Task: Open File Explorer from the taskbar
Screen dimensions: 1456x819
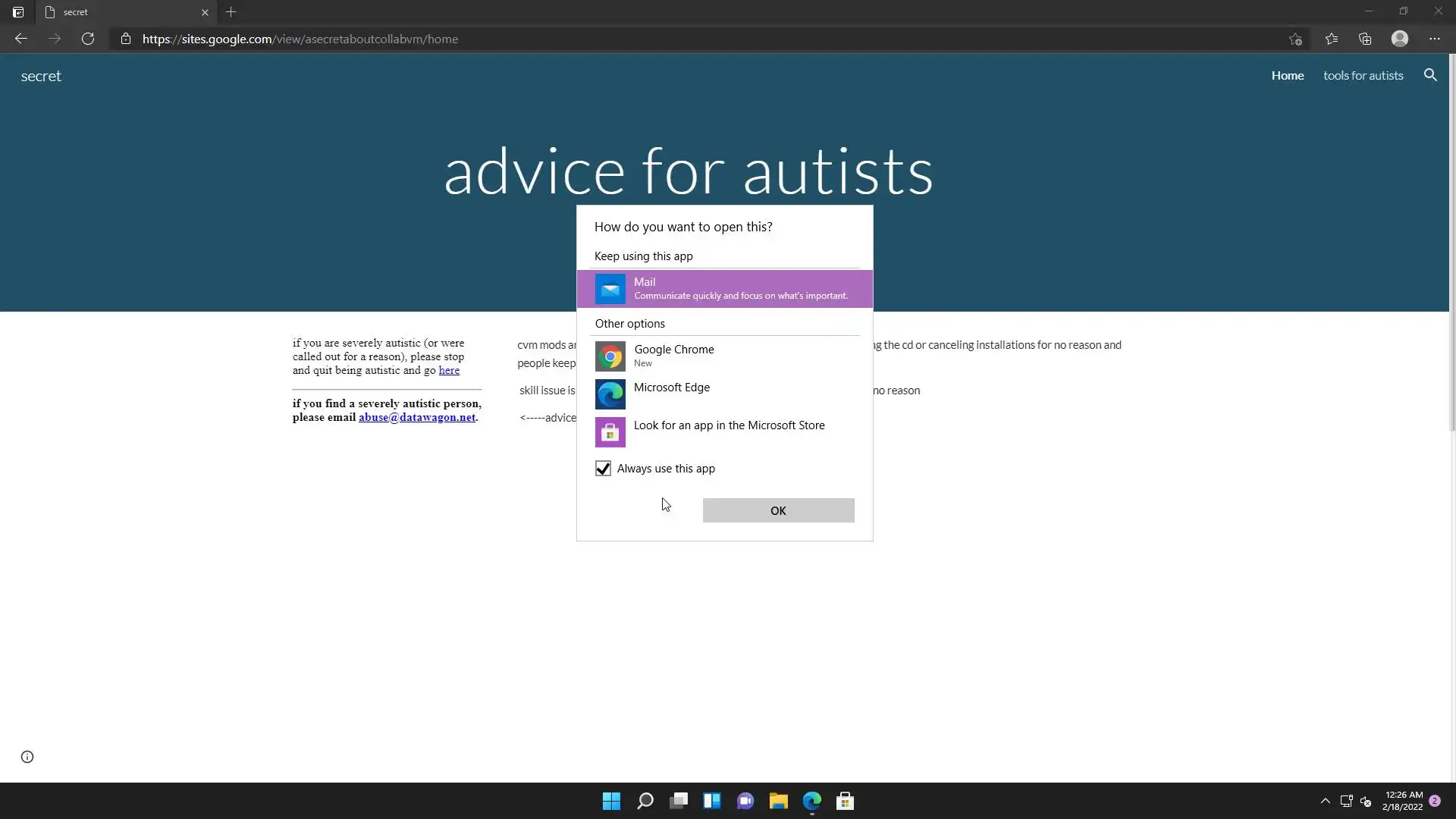Action: 778,801
